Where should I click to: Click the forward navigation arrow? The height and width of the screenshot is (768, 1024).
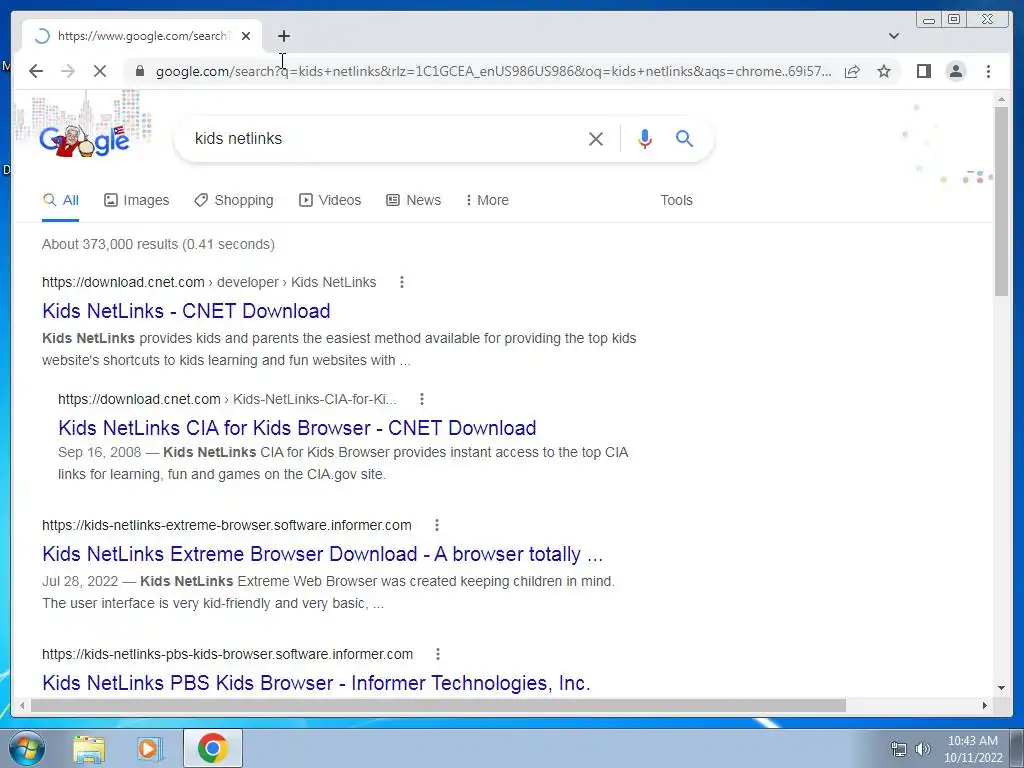pos(68,71)
